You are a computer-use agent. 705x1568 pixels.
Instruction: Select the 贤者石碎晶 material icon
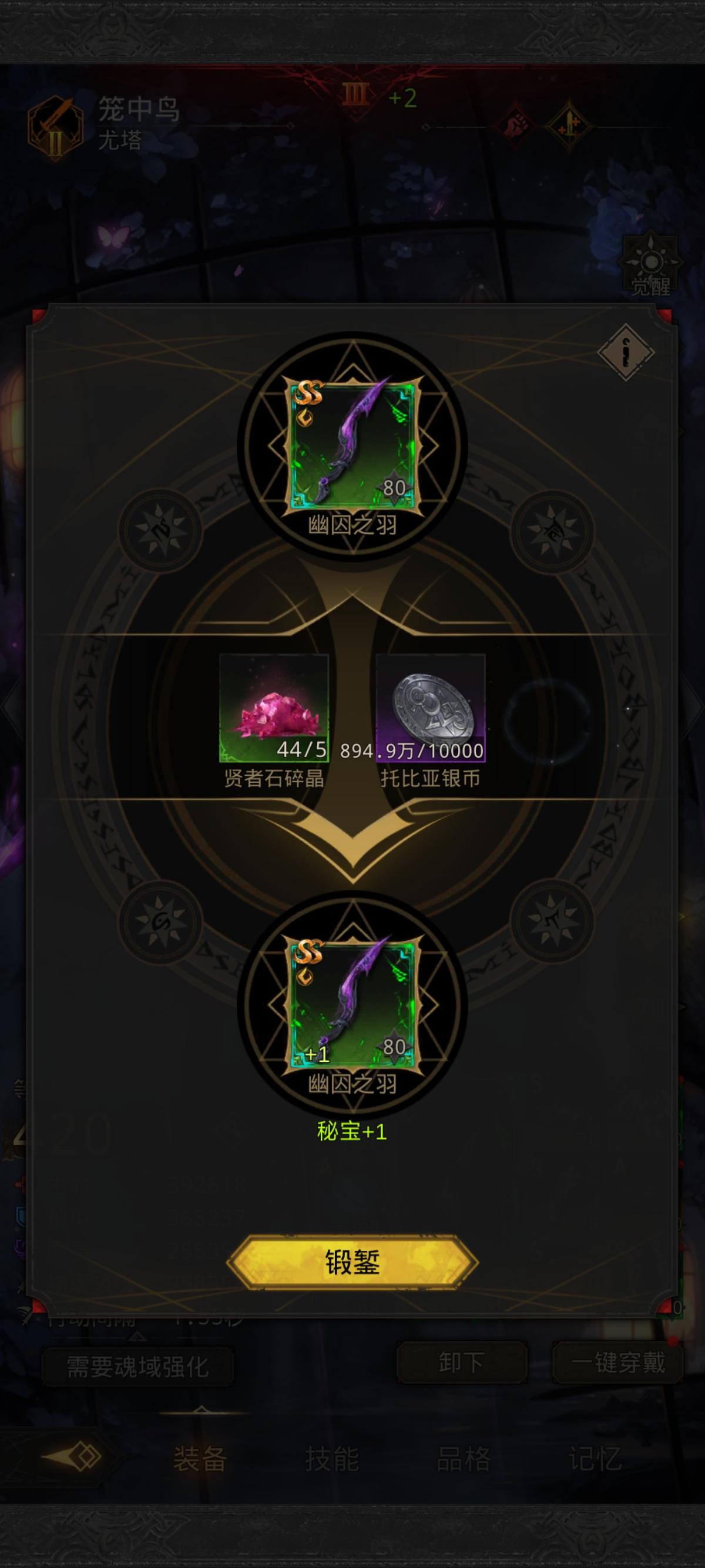[x=273, y=707]
